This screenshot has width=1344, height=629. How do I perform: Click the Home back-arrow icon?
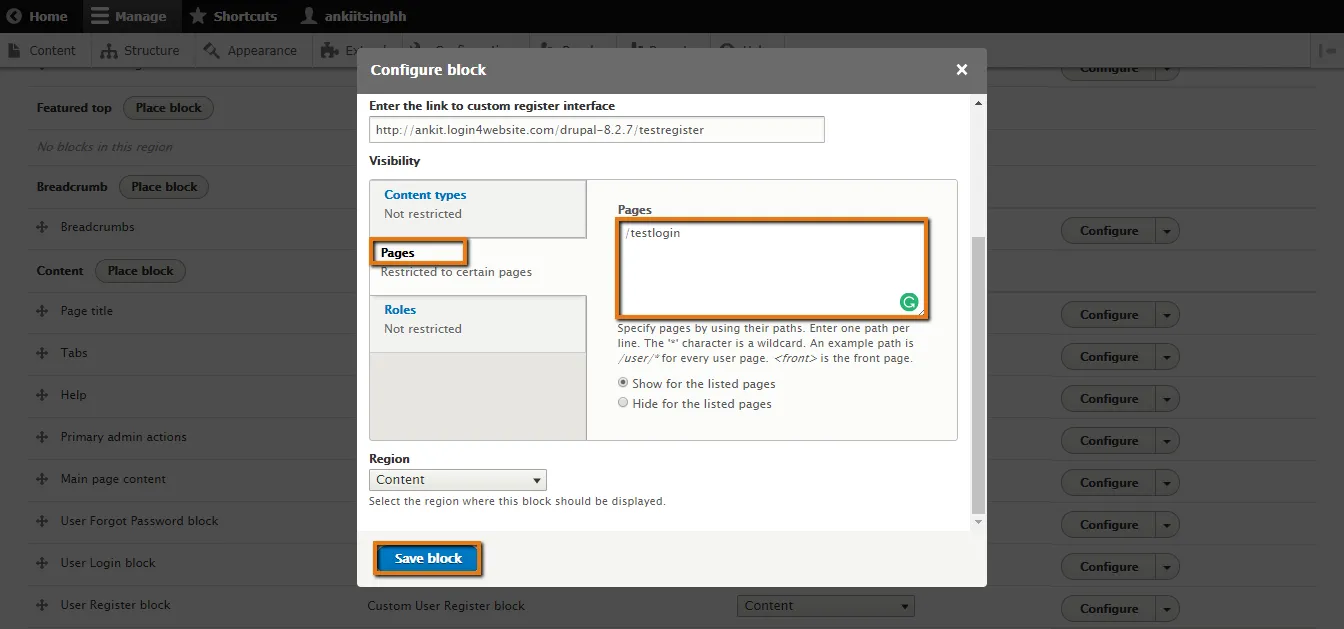coord(14,16)
